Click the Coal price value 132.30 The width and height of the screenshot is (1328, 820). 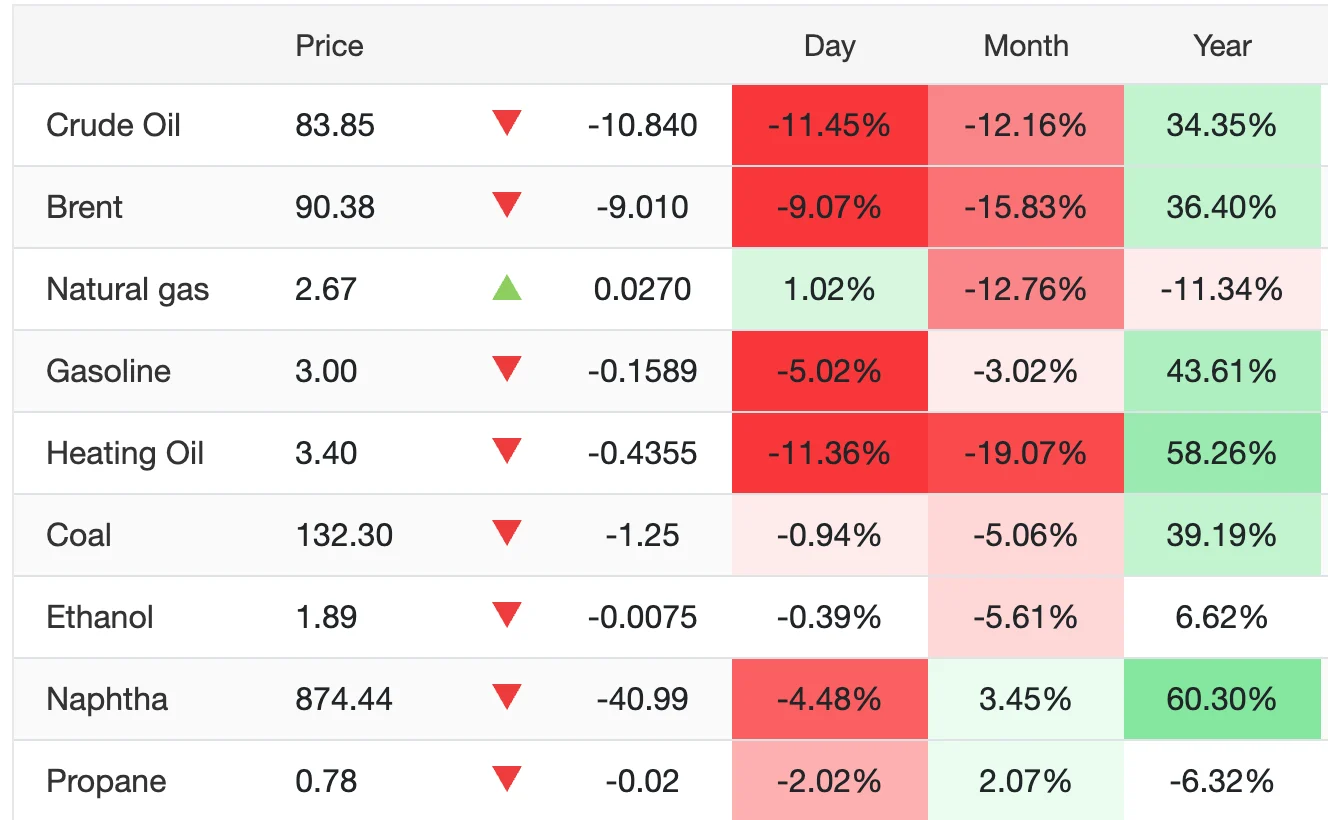344,535
